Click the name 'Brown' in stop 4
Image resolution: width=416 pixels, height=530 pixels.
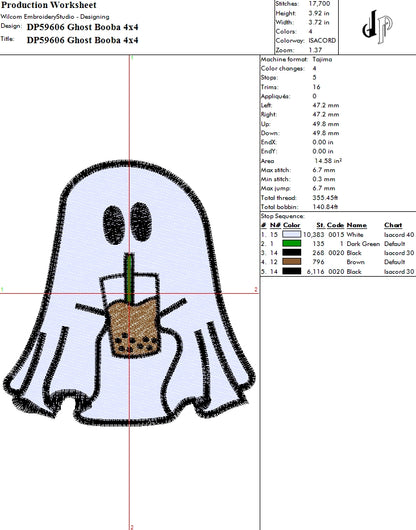click(x=356, y=262)
